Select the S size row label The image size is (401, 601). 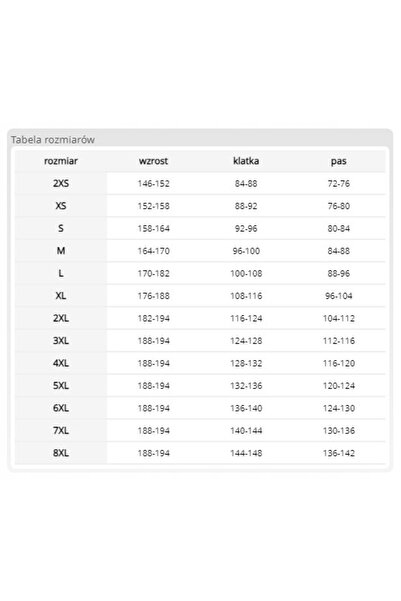coord(61,228)
